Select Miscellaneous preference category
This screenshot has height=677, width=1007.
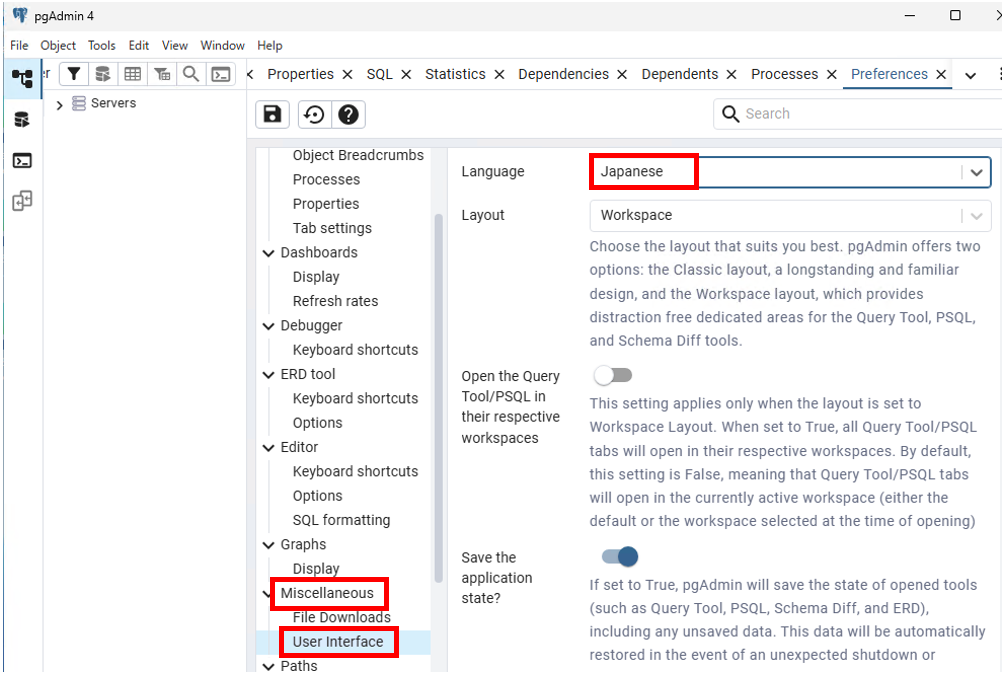tap(327, 593)
